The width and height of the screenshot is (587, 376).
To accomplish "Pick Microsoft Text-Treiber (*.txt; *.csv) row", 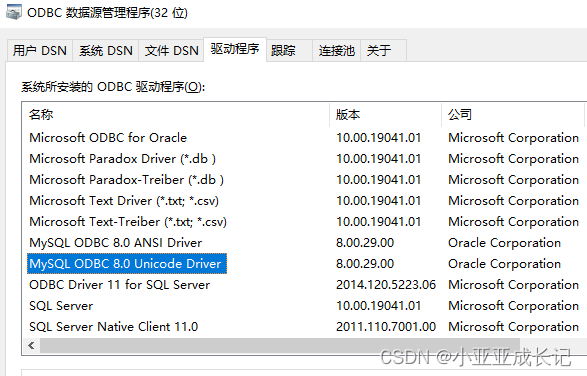I will point(128,222).
